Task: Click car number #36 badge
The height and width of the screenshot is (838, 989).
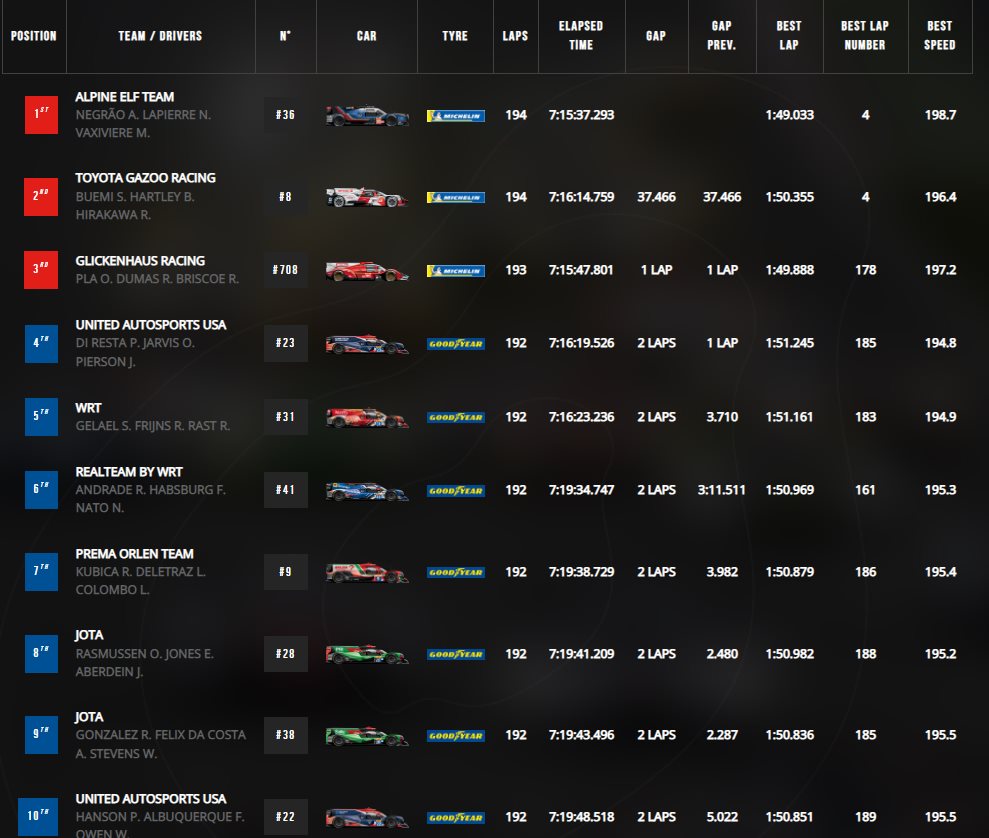Action: click(x=286, y=115)
